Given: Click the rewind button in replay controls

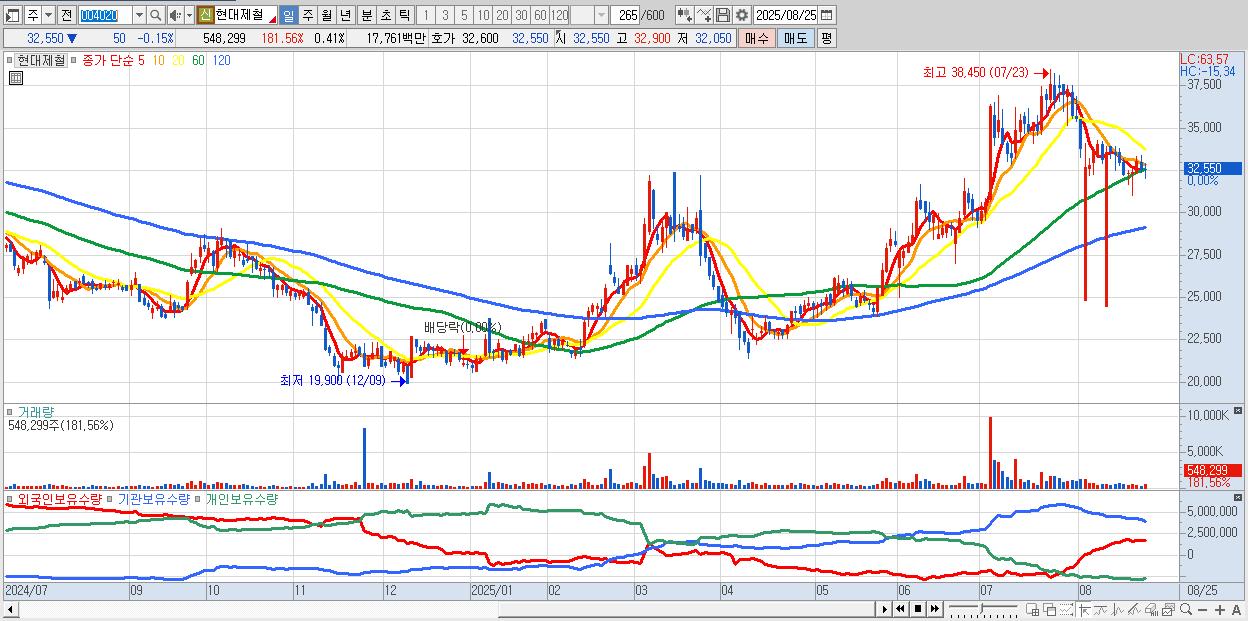Looking at the screenshot, I should click(900, 609).
